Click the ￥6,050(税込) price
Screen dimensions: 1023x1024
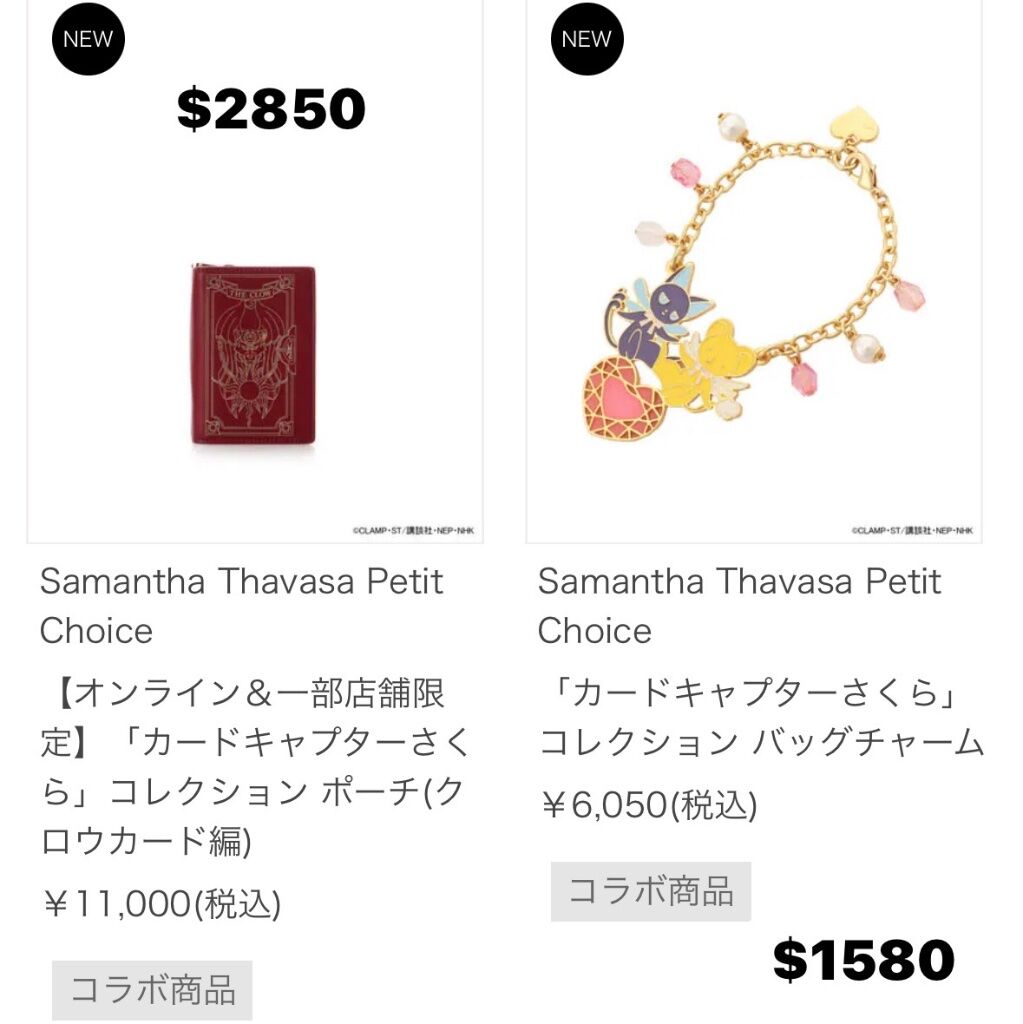tap(648, 805)
